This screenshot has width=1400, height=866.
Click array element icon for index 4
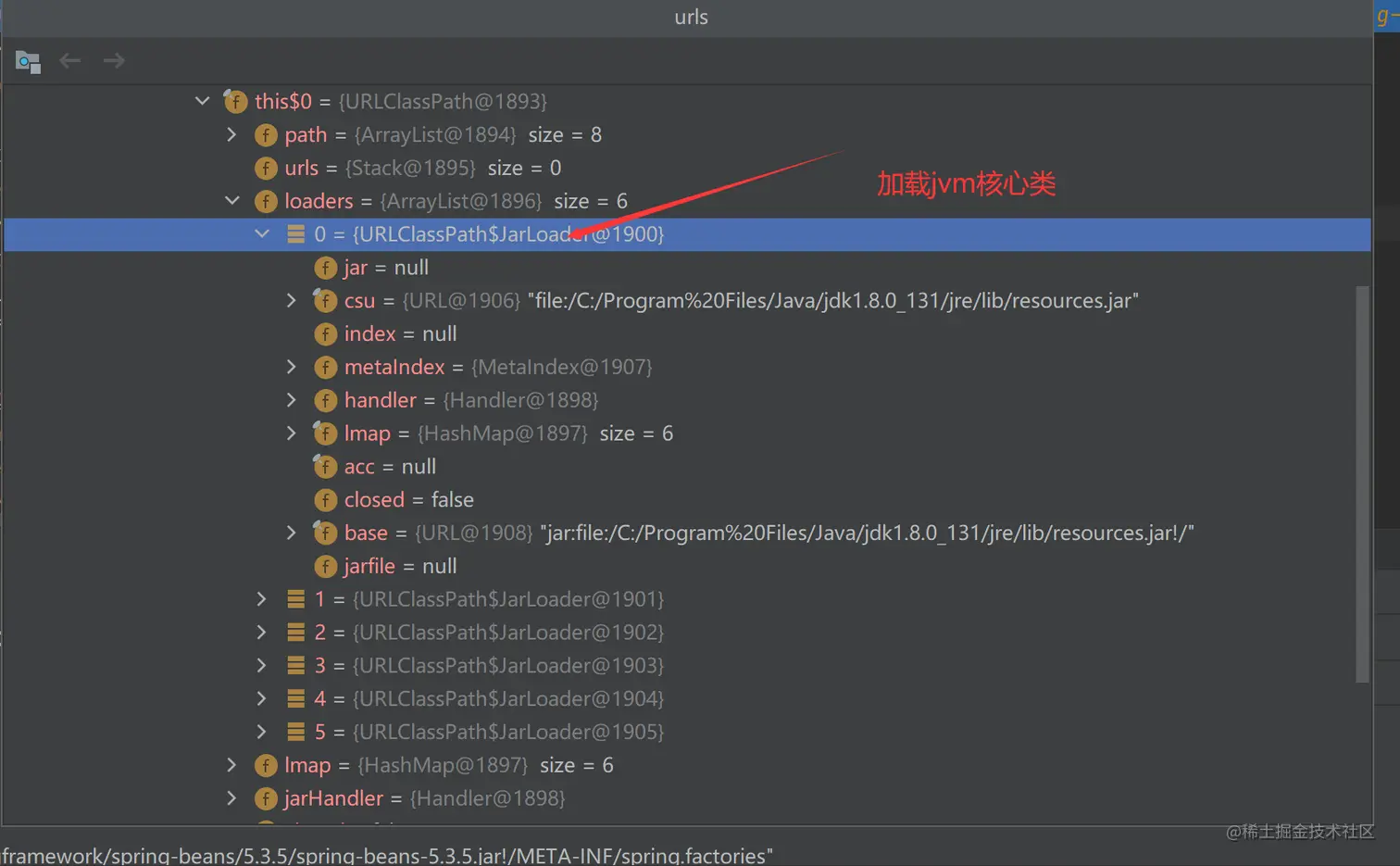(x=295, y=698)
